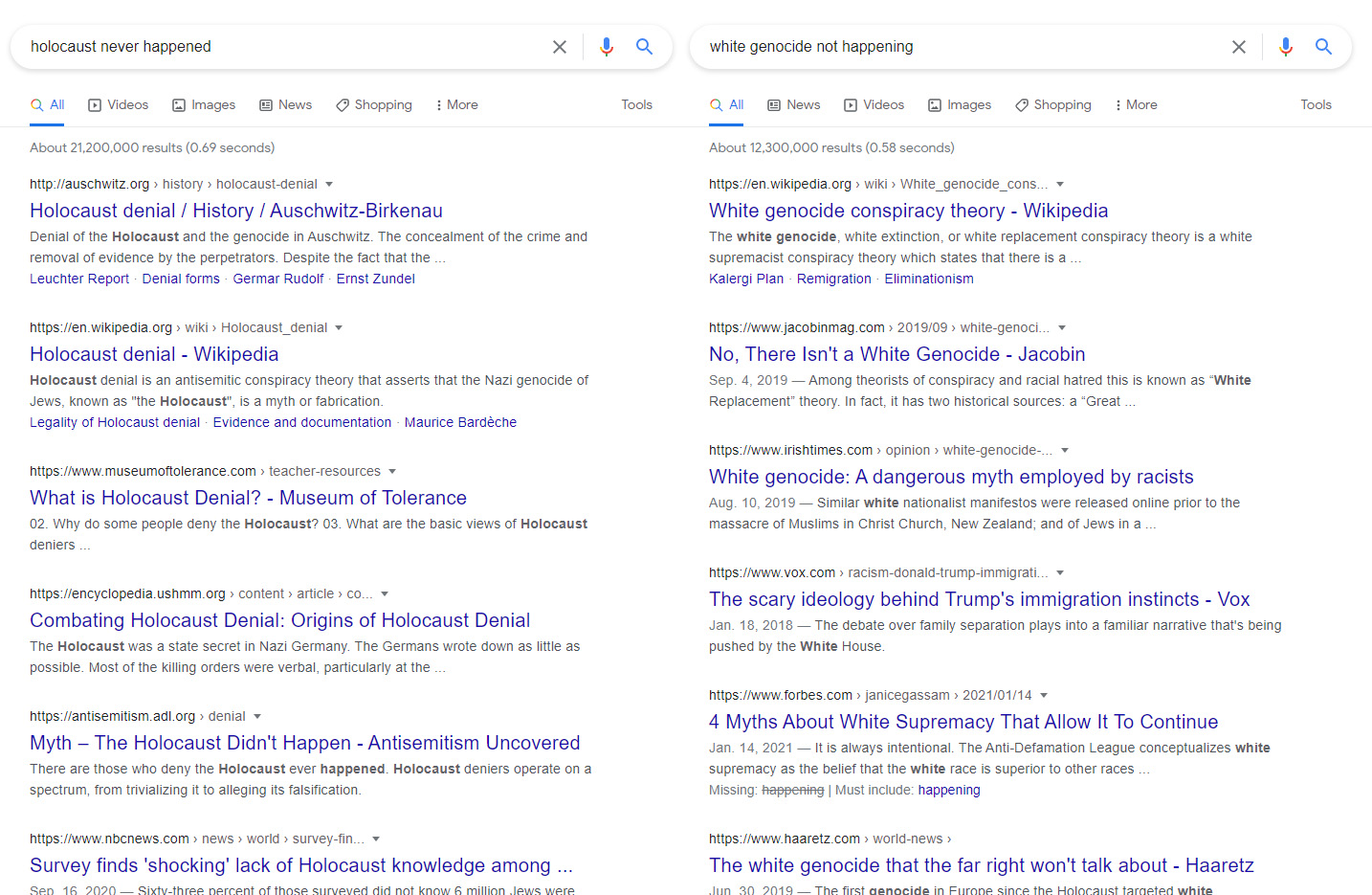Open Shopping tab in right search results

pos(1053,105)
